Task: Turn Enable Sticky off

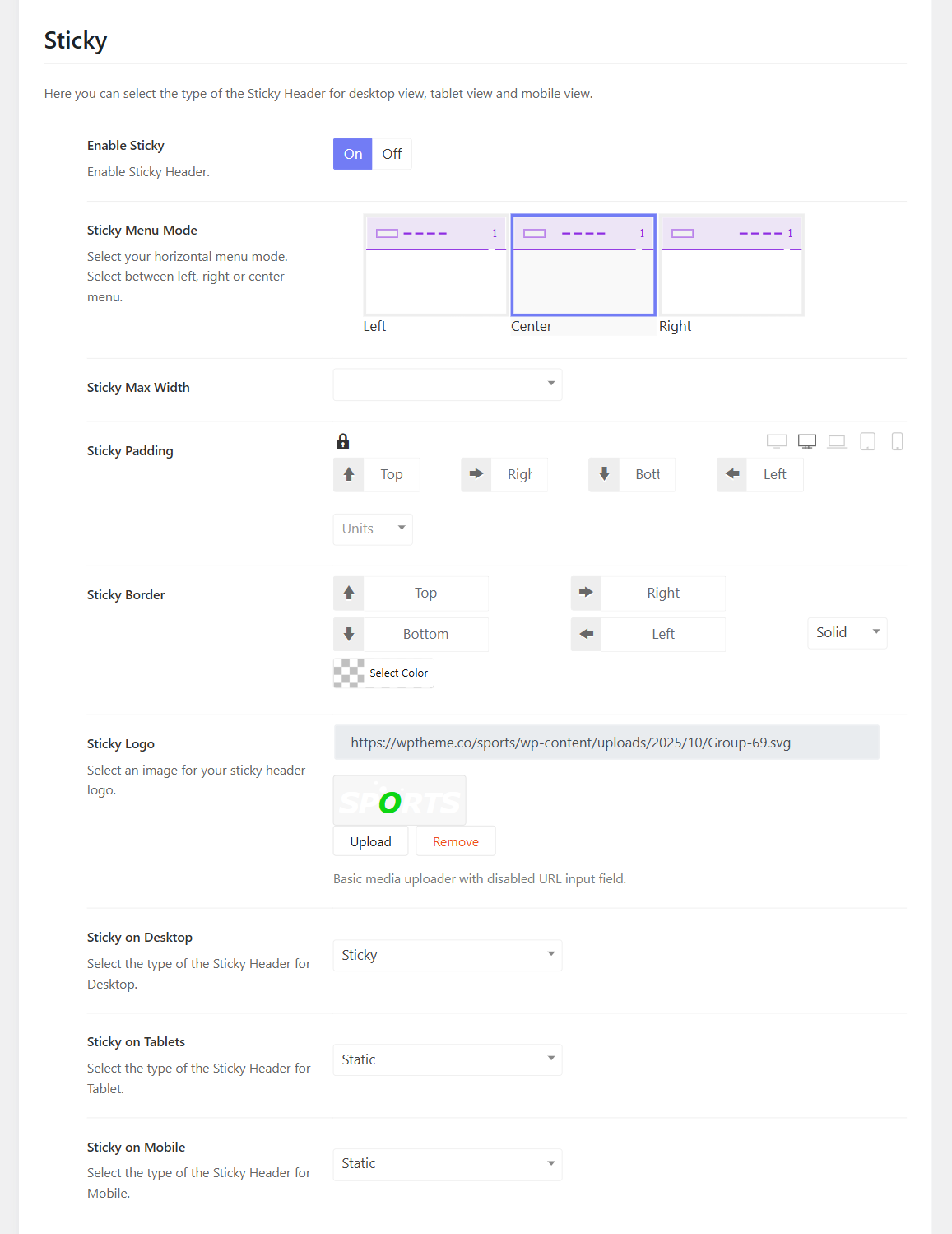Action: [x=392, y=154]
